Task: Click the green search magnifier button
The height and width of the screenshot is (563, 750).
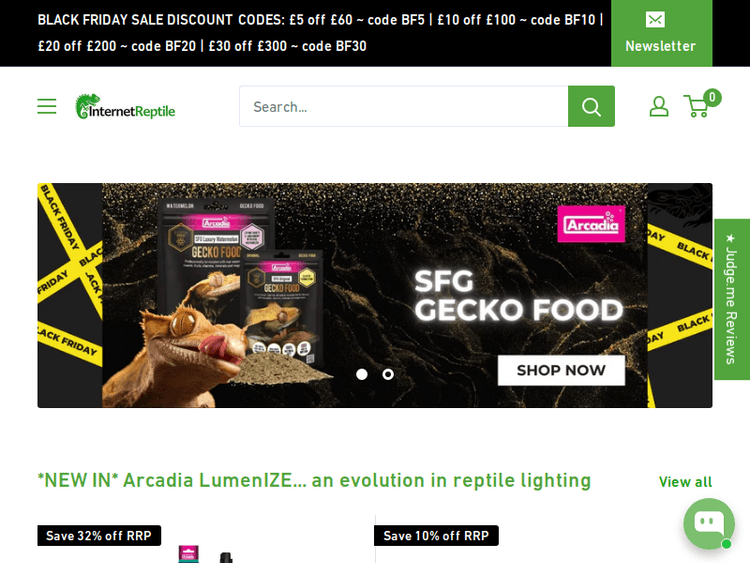Action: pos(591,106)
